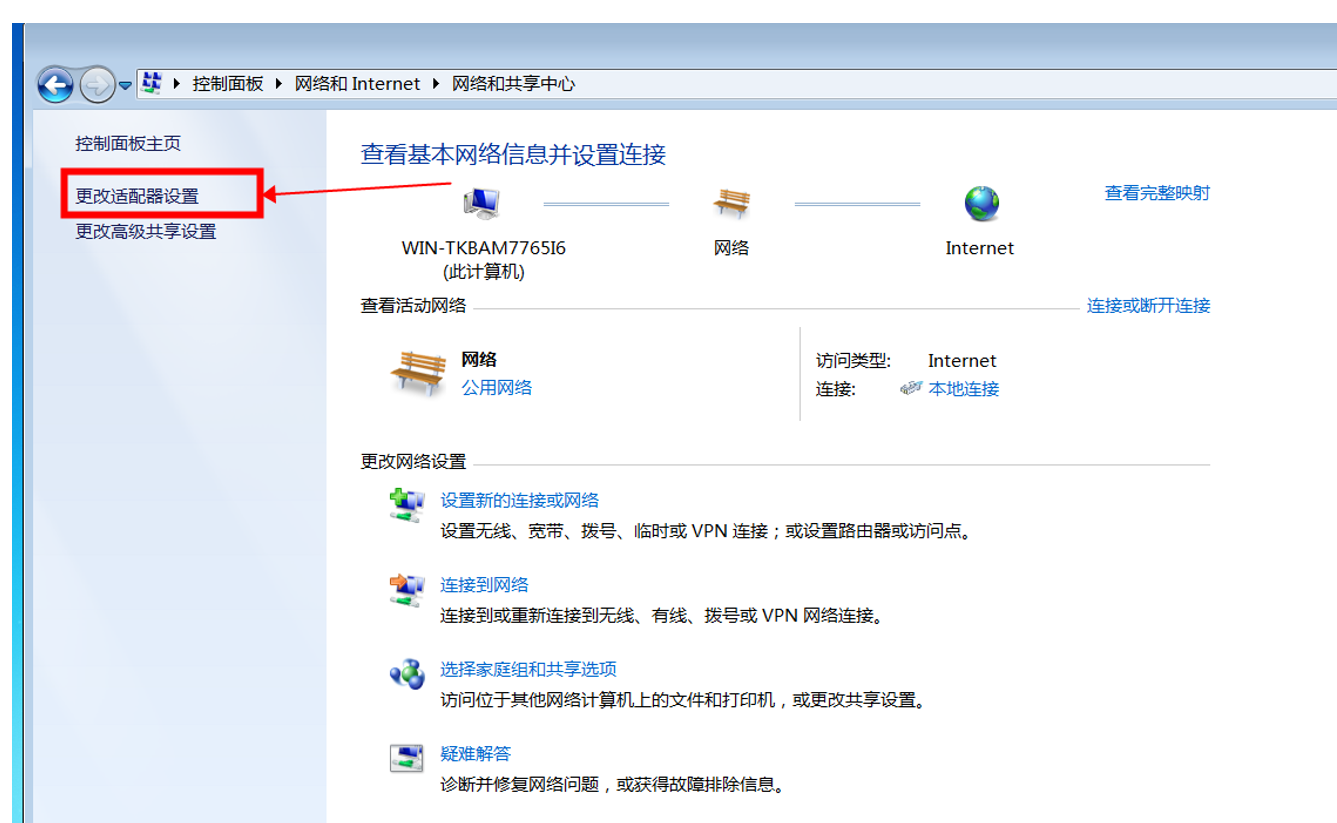Image resolution: width=1337 pixels, height=823 pixels.
Task: Click the Internet label under globe
Action: (980, 248)
